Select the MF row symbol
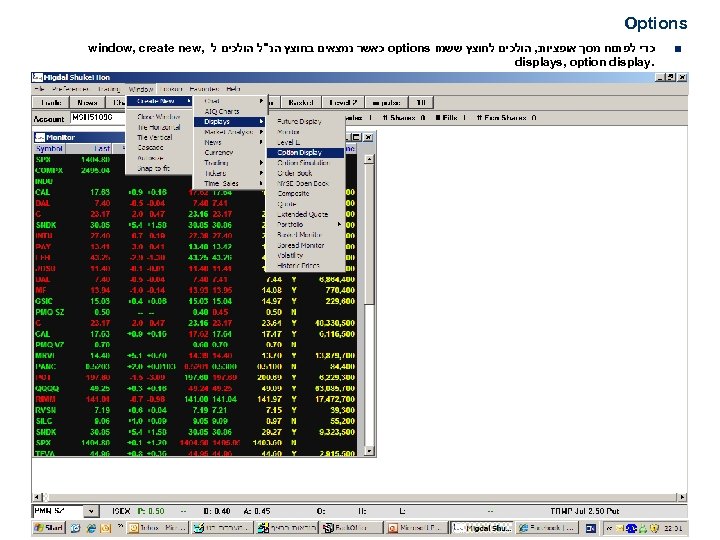This screenshot has width=720, height=540. tap(41, 290)
